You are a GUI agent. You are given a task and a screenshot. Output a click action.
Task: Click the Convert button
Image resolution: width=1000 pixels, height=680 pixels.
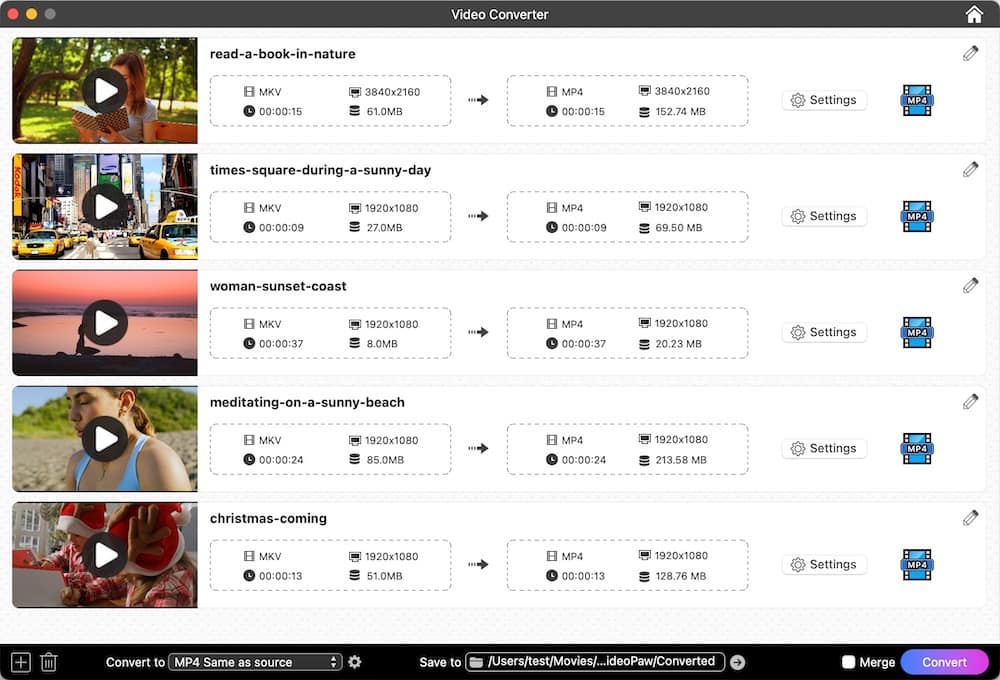[x=944, y=661]
